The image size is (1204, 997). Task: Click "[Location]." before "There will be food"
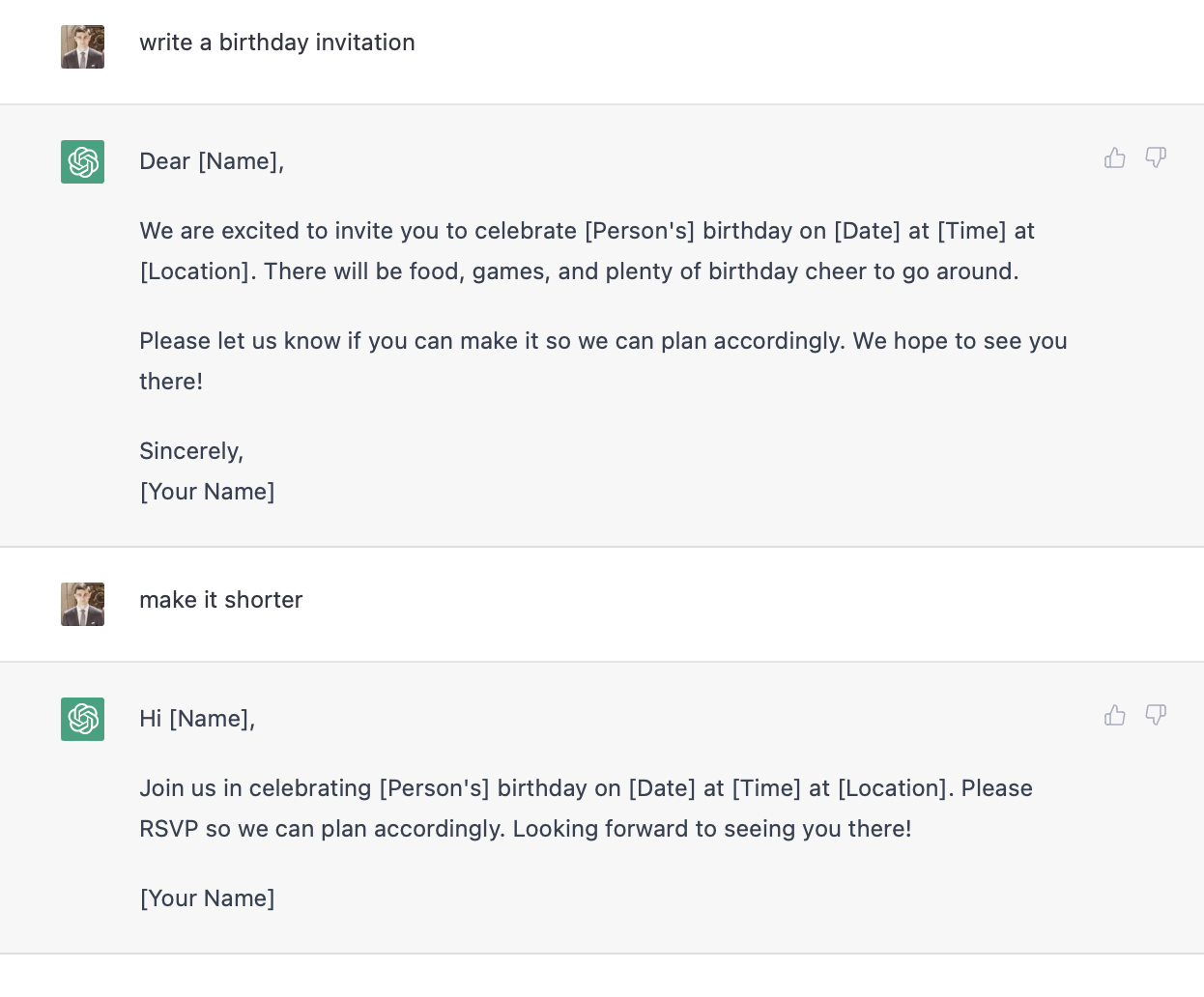198,271
